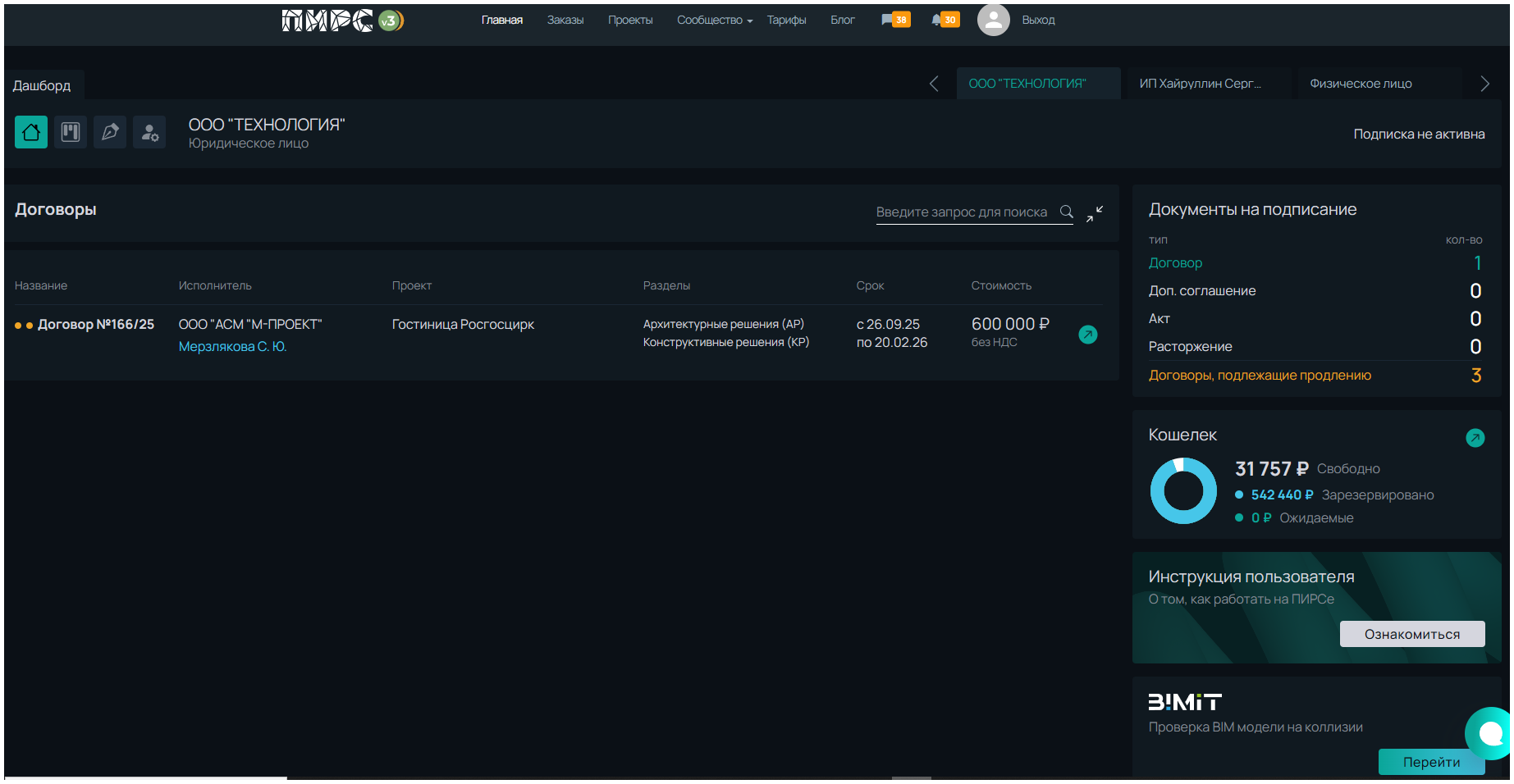Open the Мерзлякова С. Ю. link
This screenshot has height=784, width=1514.
[232, 347]
